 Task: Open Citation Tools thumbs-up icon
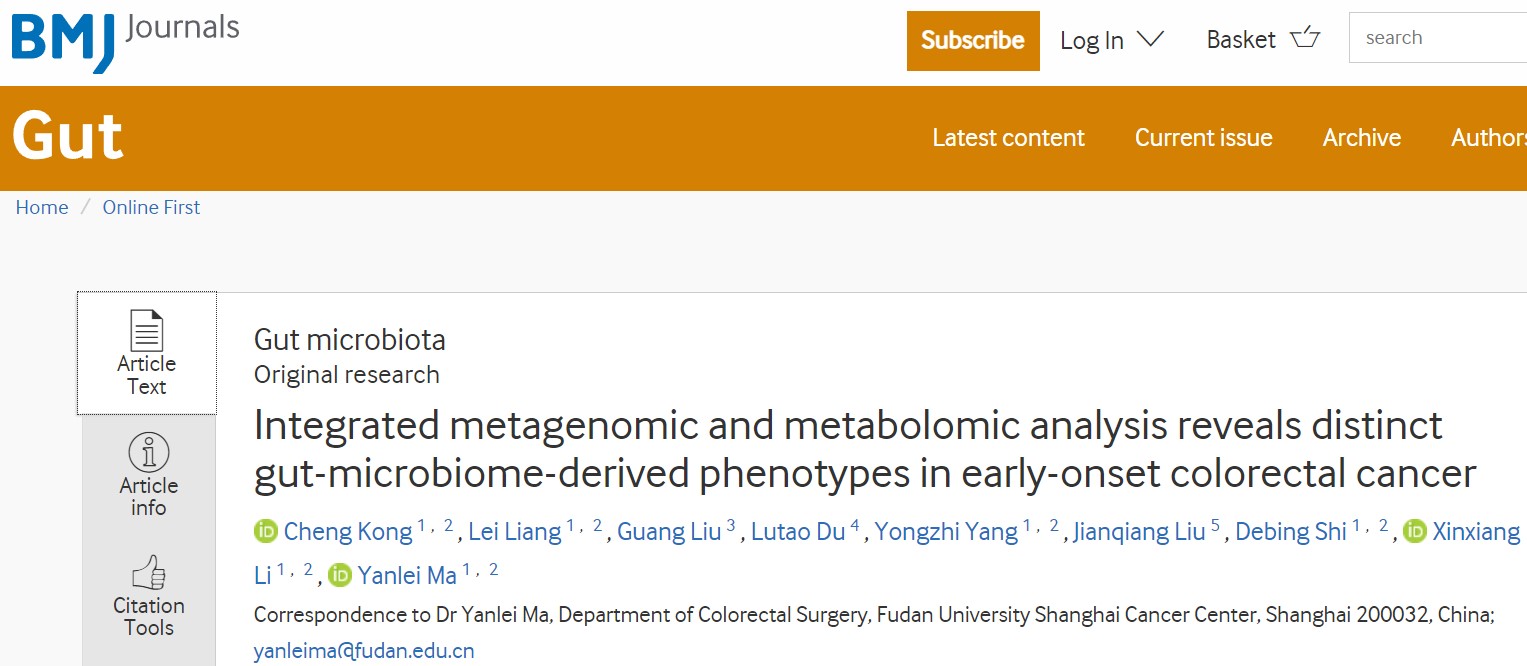148,574
